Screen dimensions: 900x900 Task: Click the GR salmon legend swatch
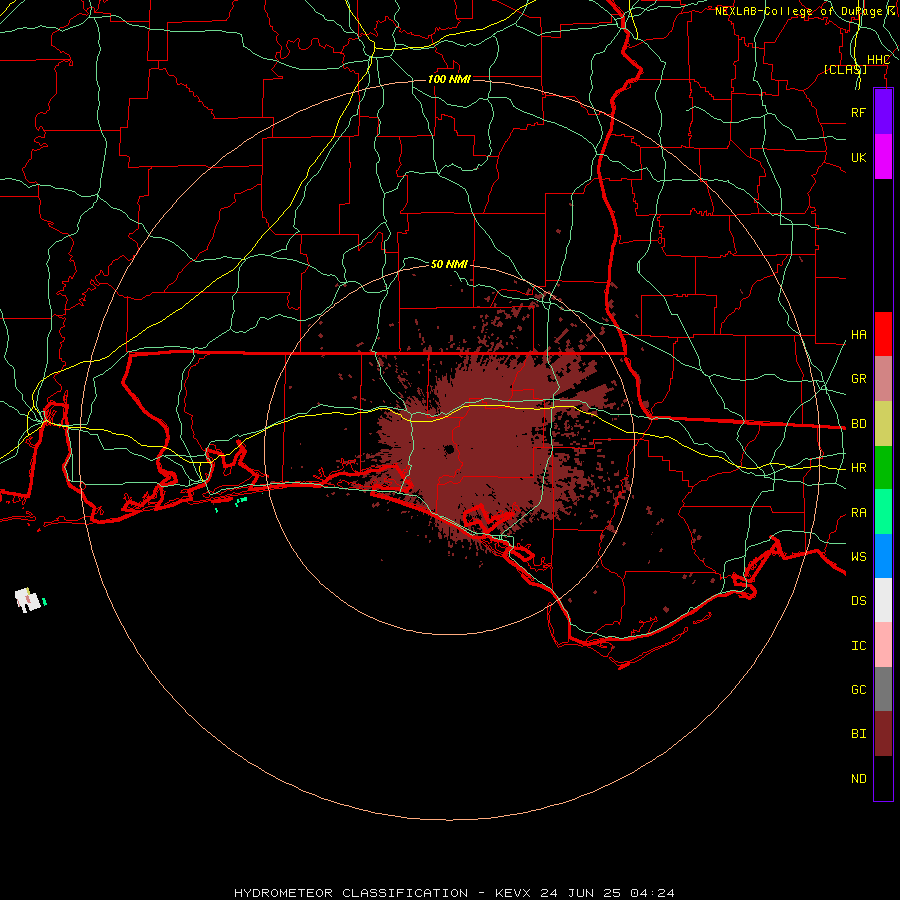(x=883, y=378)
